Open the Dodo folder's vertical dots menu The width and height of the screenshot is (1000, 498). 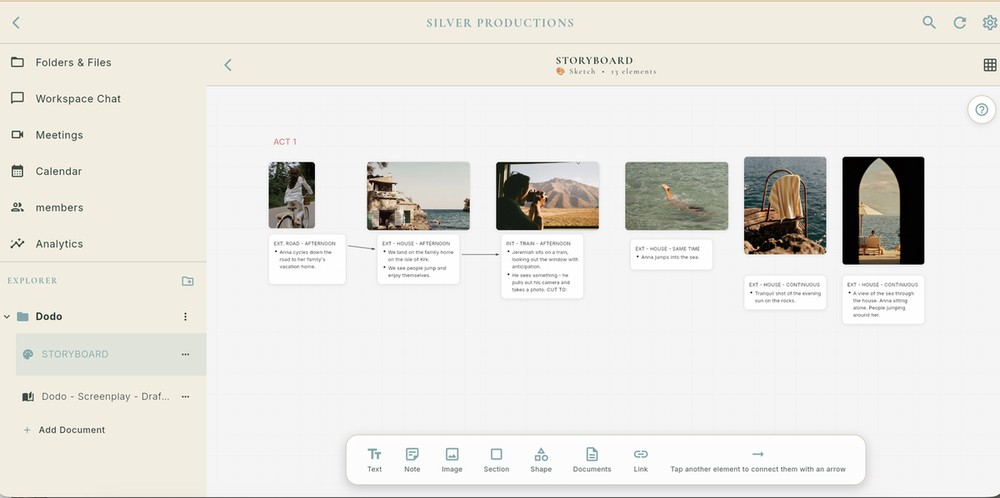click(x=186, y=316)
